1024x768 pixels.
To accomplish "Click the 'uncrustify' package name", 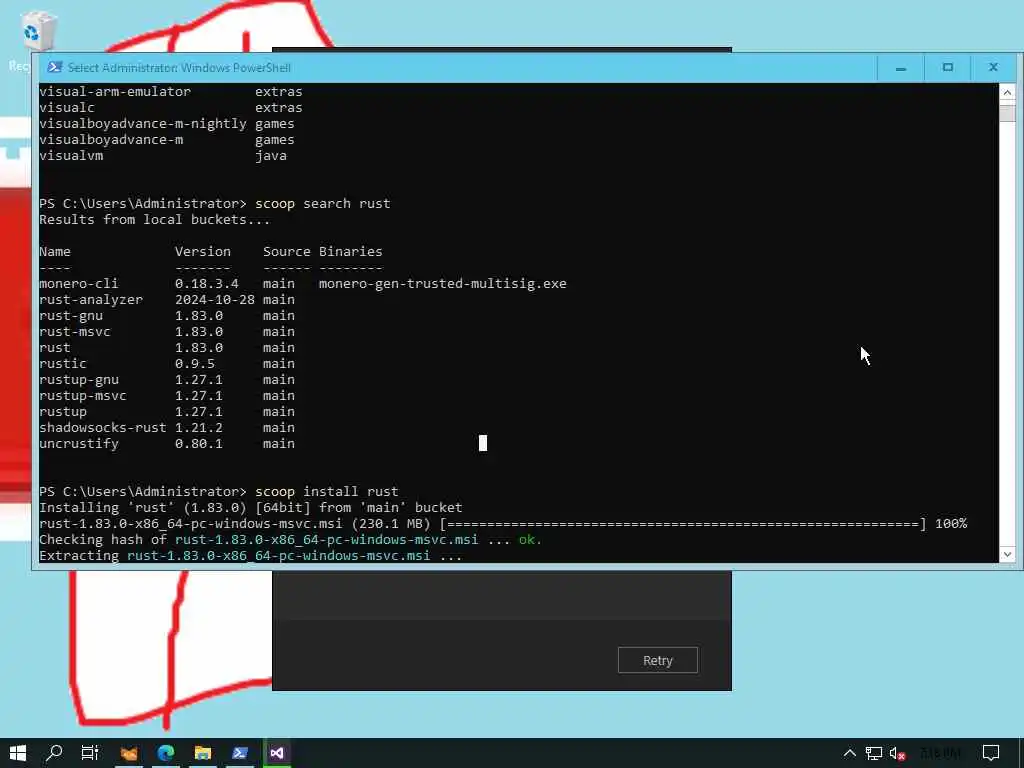I will [x=79, y=444].
